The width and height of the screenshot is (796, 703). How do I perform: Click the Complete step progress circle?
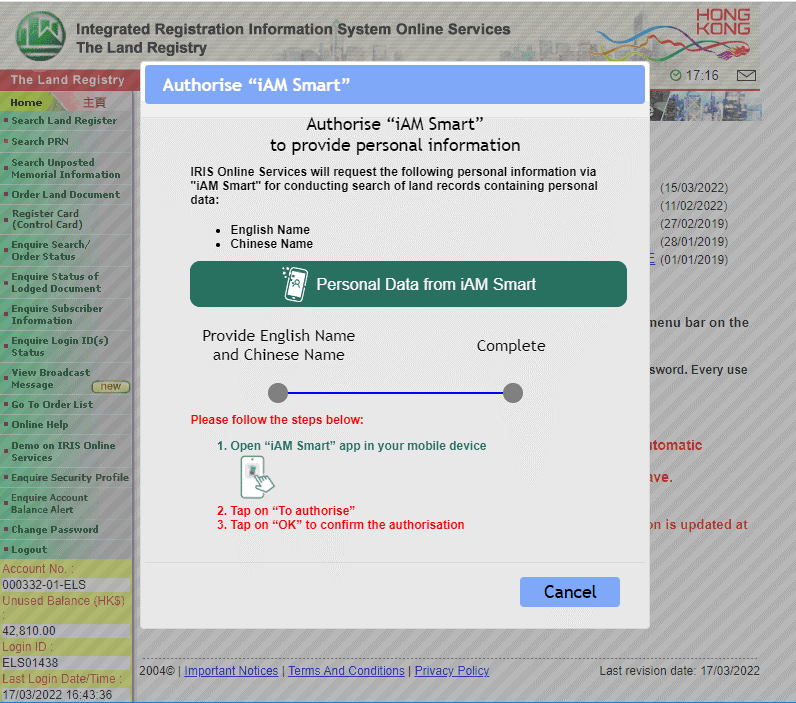click(512, 393)
